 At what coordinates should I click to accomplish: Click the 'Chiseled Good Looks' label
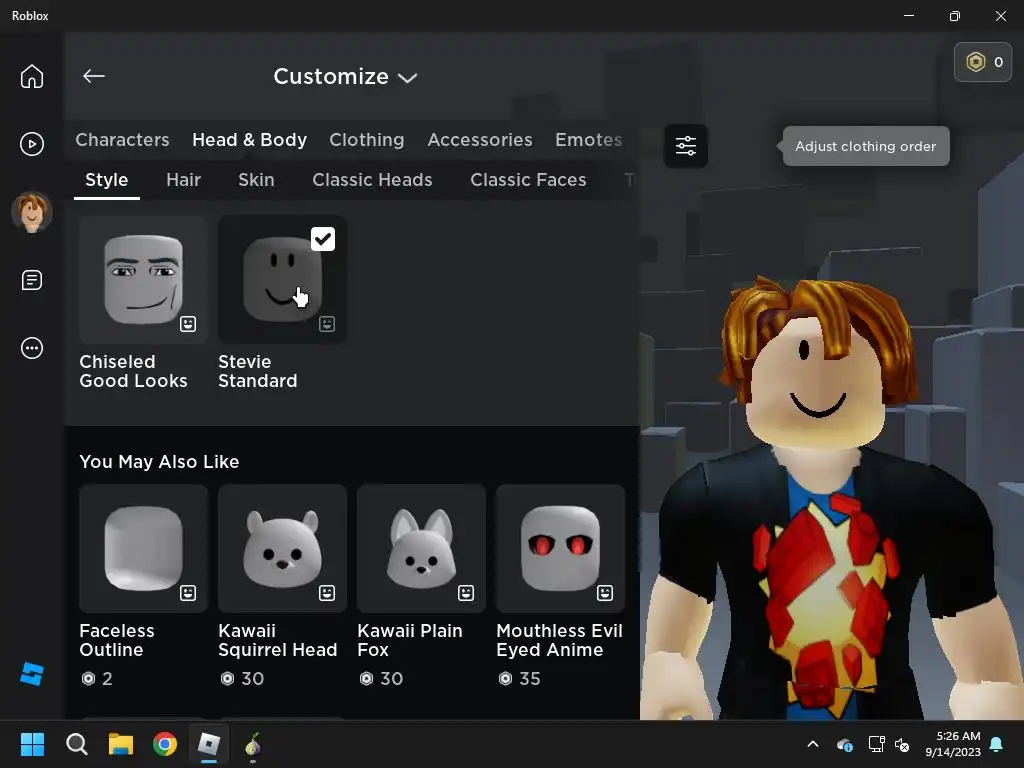pos(133,371)
